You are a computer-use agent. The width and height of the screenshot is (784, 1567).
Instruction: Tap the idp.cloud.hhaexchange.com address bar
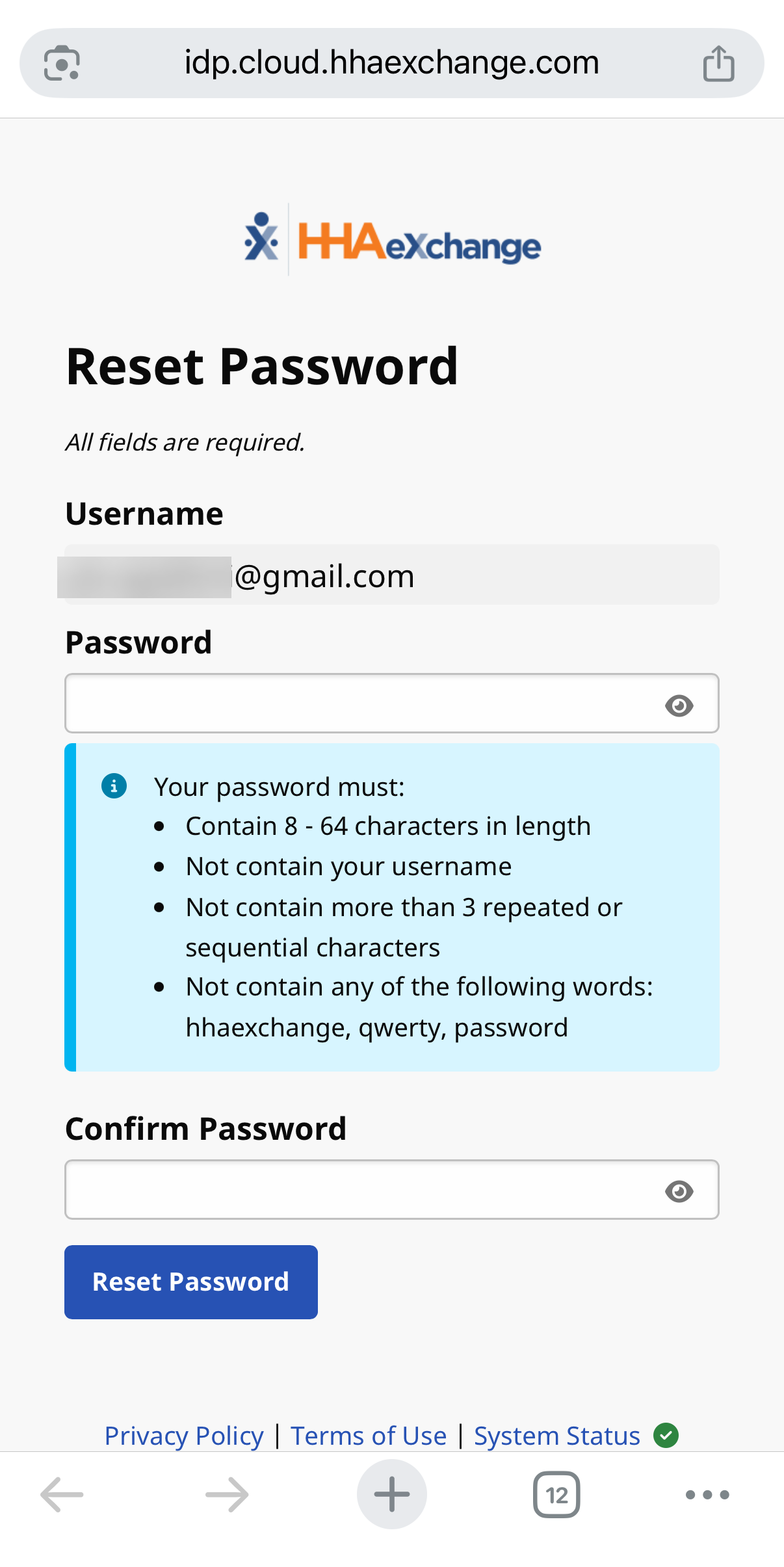[391, 63]
